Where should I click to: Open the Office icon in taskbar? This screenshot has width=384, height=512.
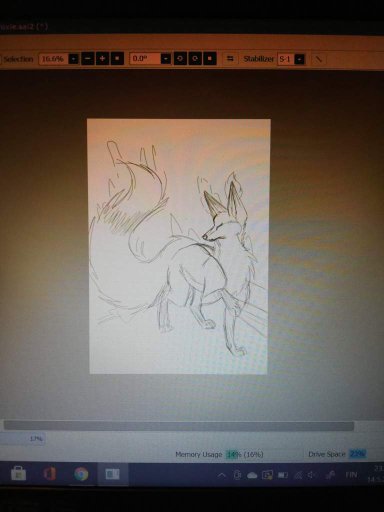tap(50, 473)
